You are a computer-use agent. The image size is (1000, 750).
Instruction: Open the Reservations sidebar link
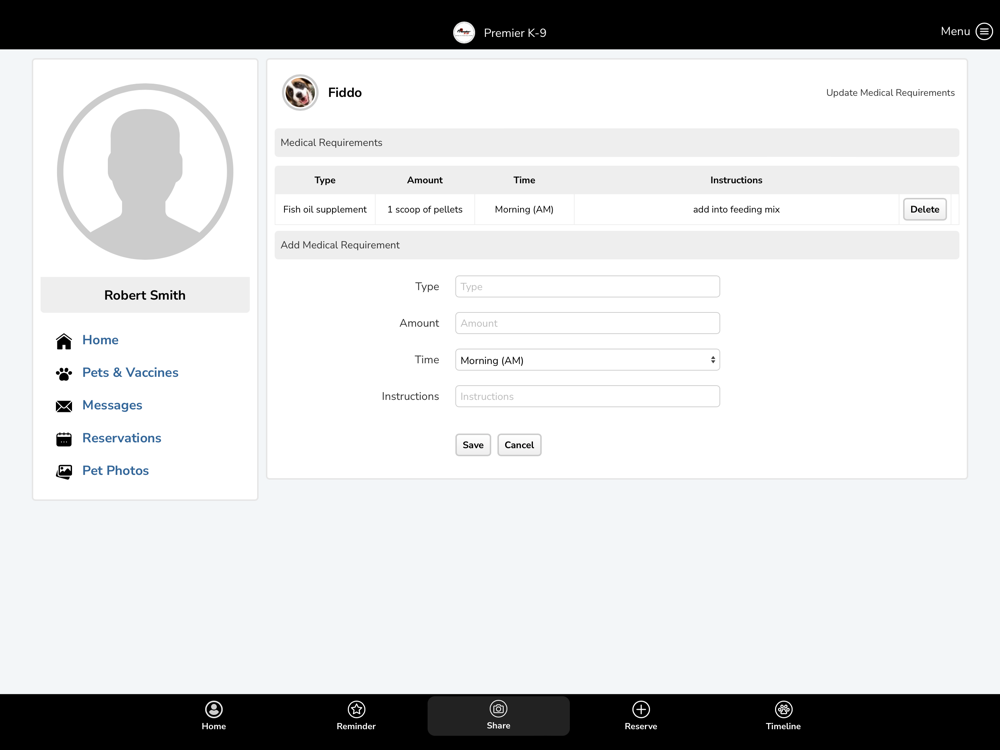point(122,438)
